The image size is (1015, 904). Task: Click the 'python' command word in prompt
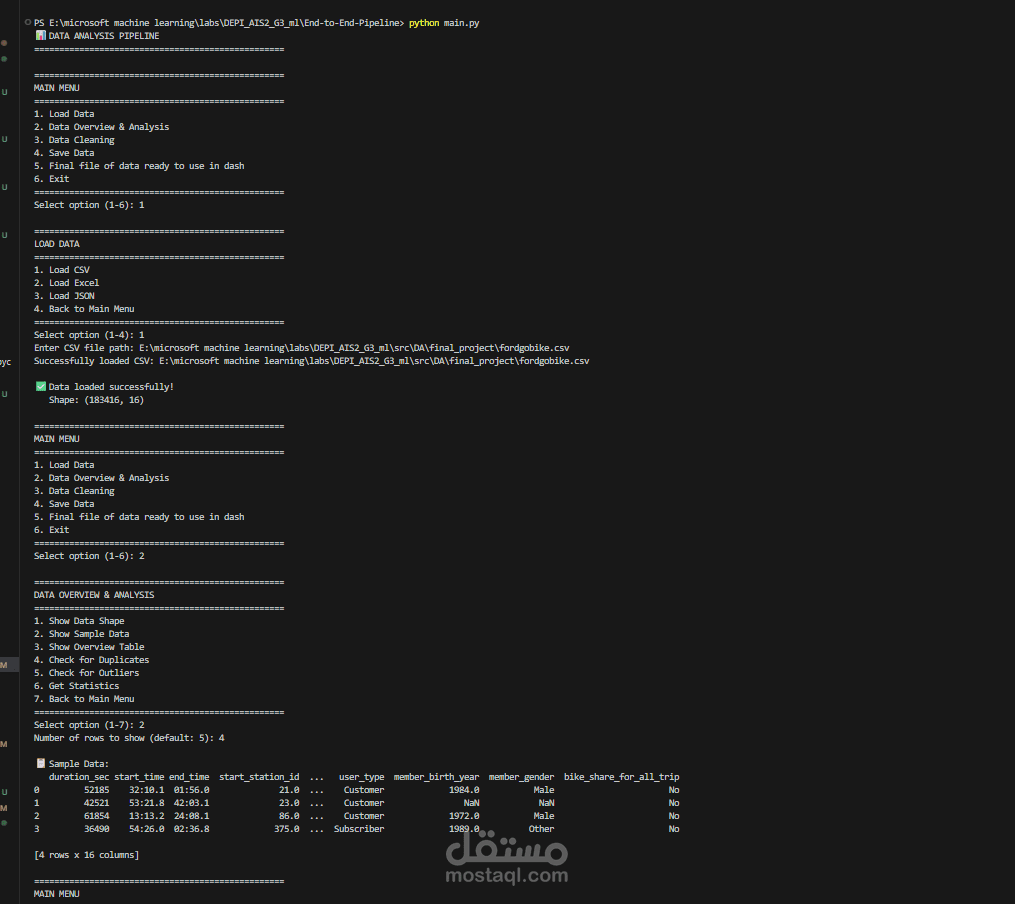[424, 23]
